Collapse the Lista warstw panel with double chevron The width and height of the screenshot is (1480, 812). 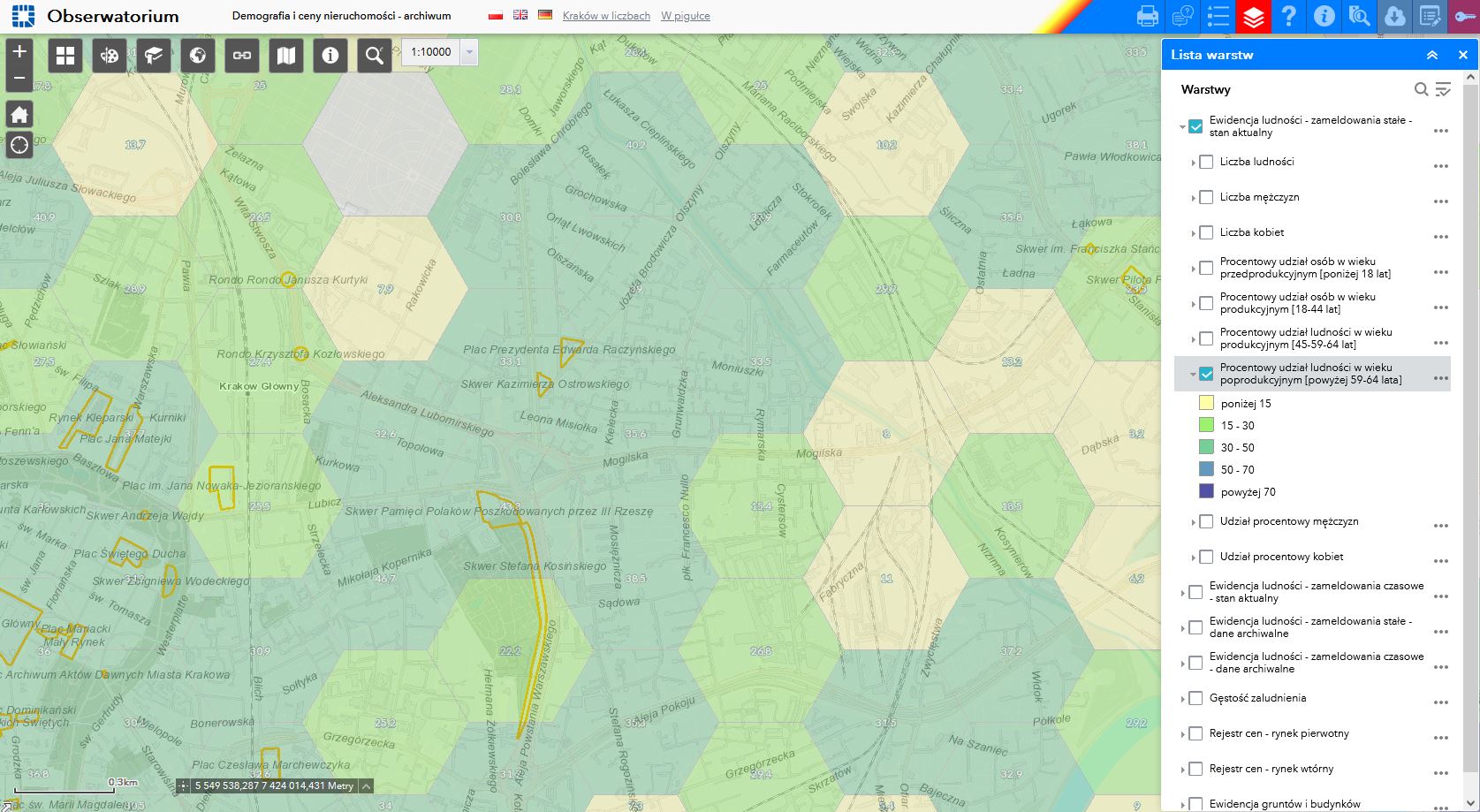(1432, 55)
